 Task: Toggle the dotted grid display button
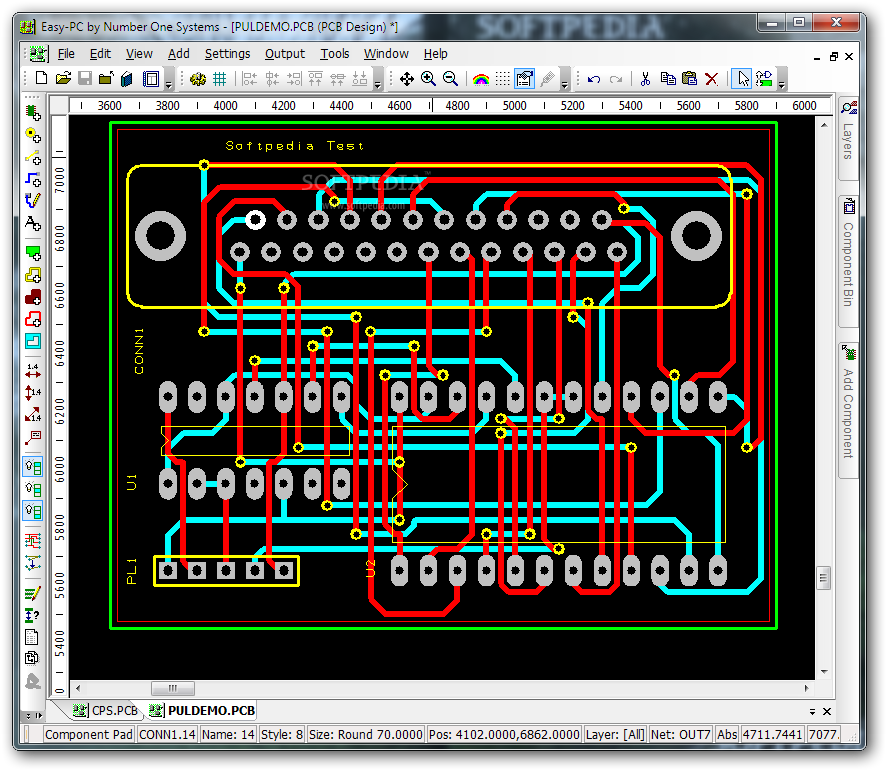502,79
